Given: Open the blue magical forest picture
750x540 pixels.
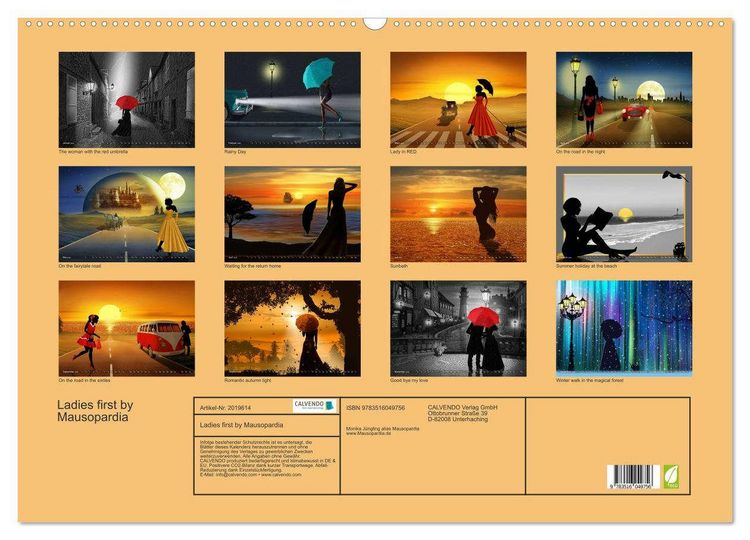Looking at the screenshot, I should coord(624,328).
